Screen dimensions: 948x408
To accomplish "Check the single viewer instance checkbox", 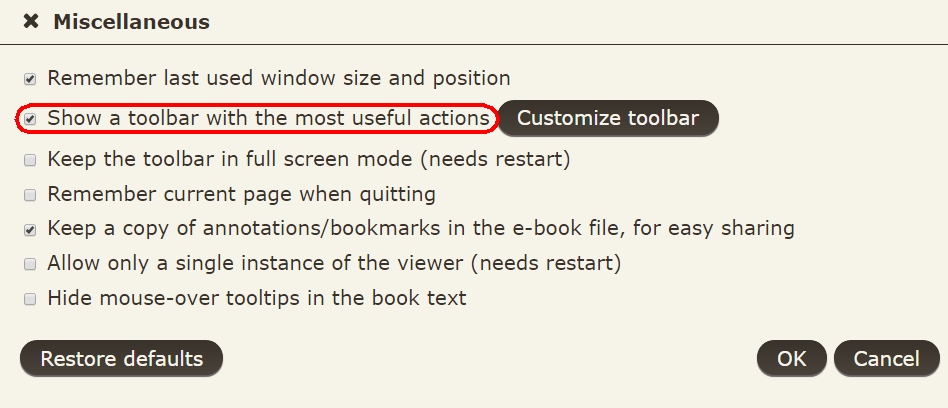I will pos(30,264).
